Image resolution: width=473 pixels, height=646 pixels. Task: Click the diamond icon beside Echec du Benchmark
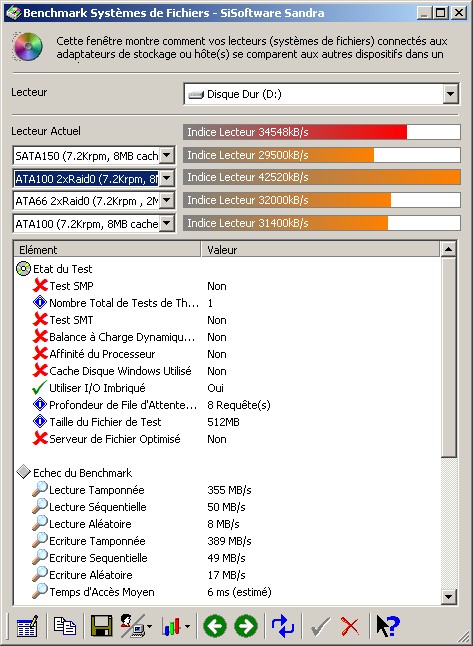24,473
